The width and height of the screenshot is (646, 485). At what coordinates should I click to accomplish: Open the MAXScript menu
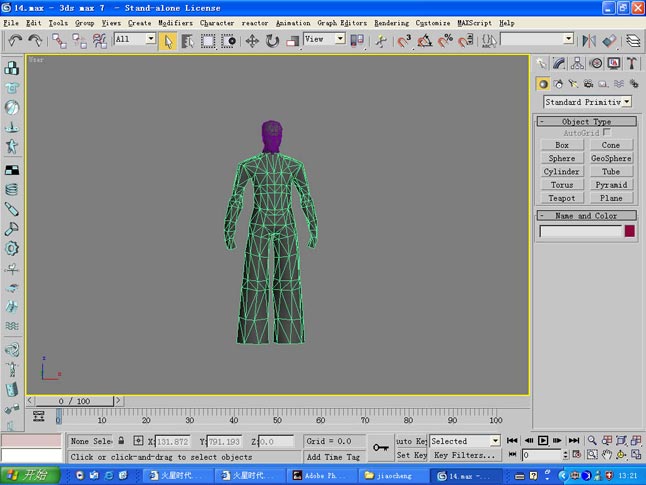point(474,23)
